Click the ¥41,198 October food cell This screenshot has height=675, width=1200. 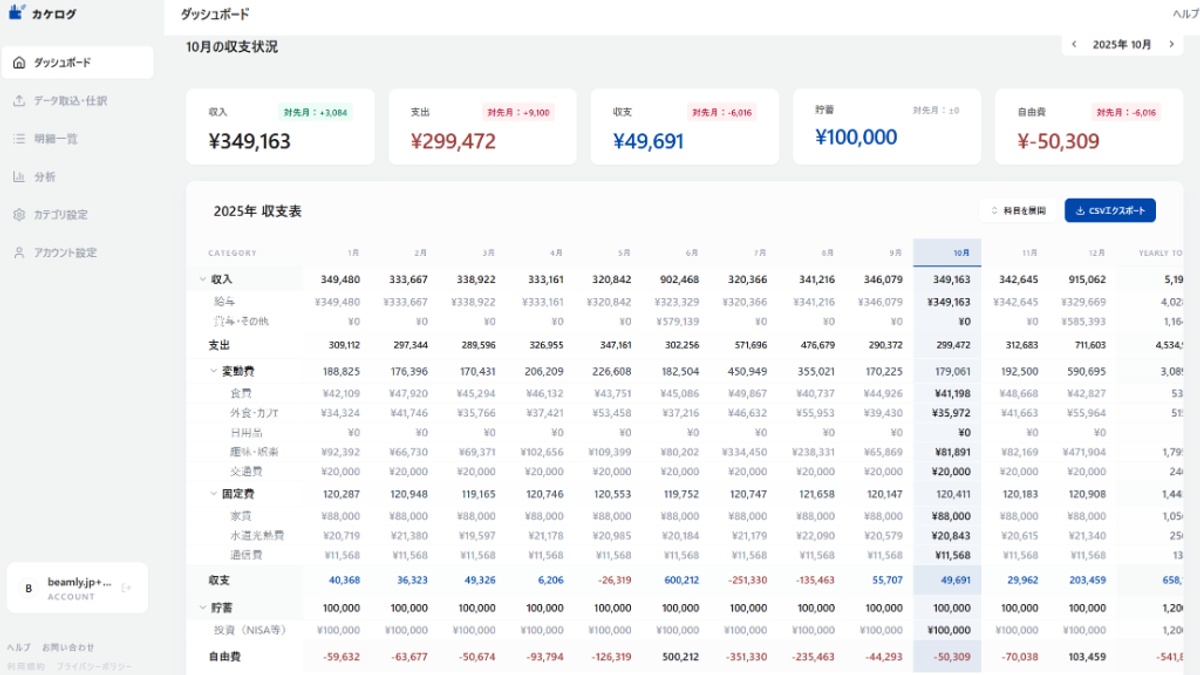[x=951, y=393]
